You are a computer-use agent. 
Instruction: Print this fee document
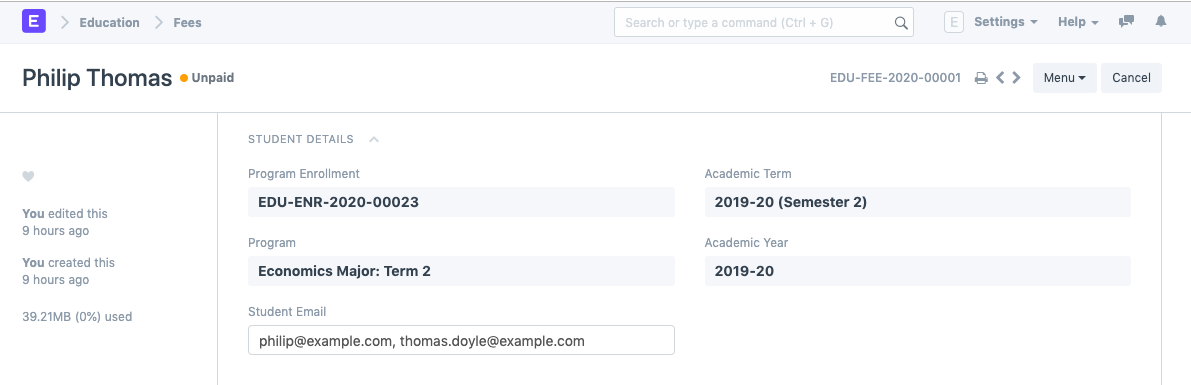pos(981,77)
